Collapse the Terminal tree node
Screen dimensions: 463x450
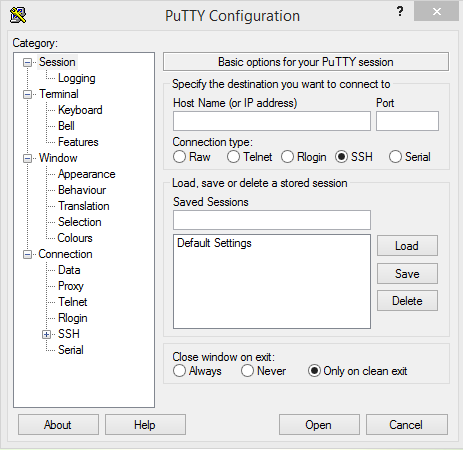(27, 94)
